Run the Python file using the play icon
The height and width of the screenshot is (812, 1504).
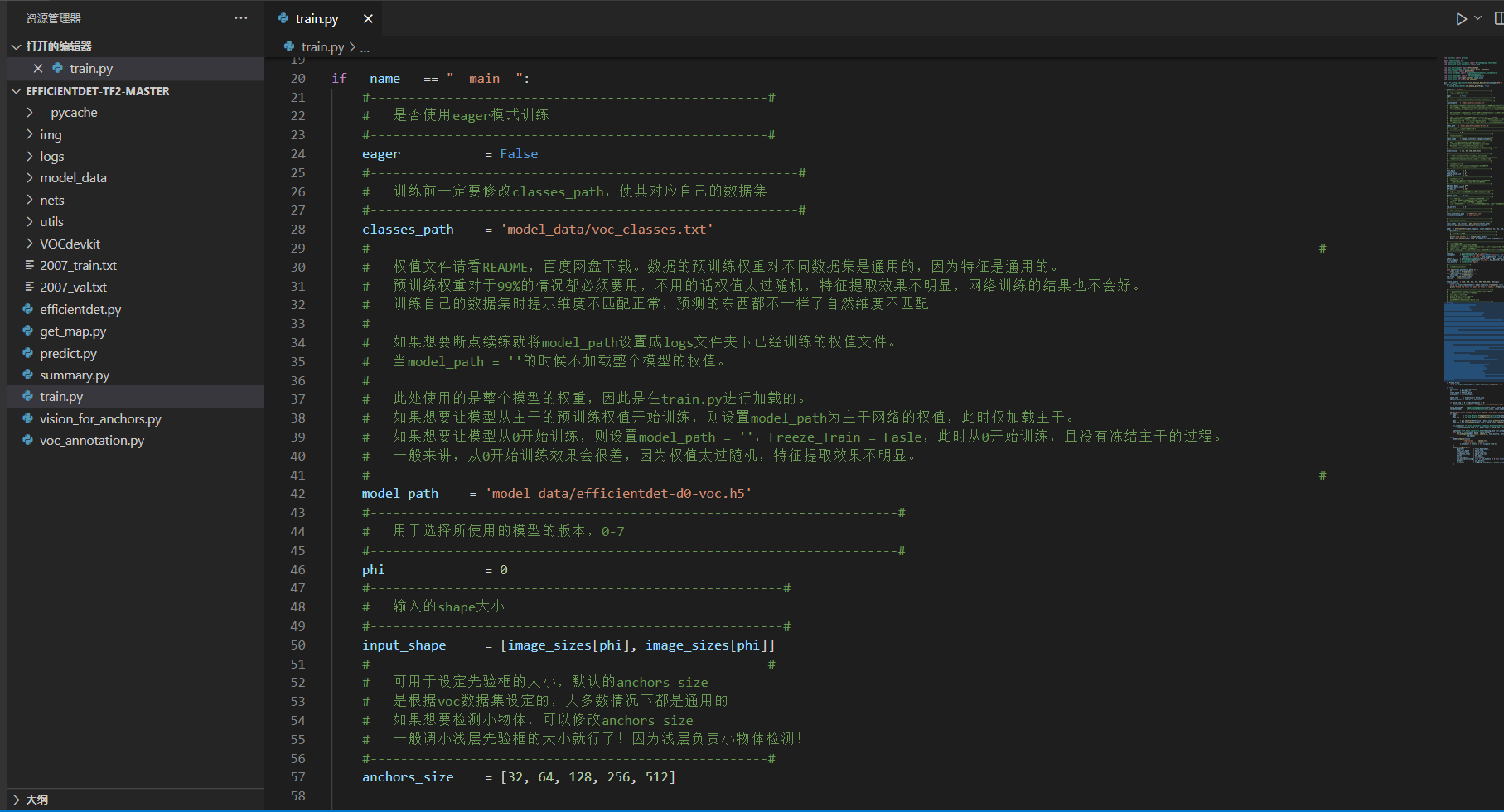(x=1461, y=18)
